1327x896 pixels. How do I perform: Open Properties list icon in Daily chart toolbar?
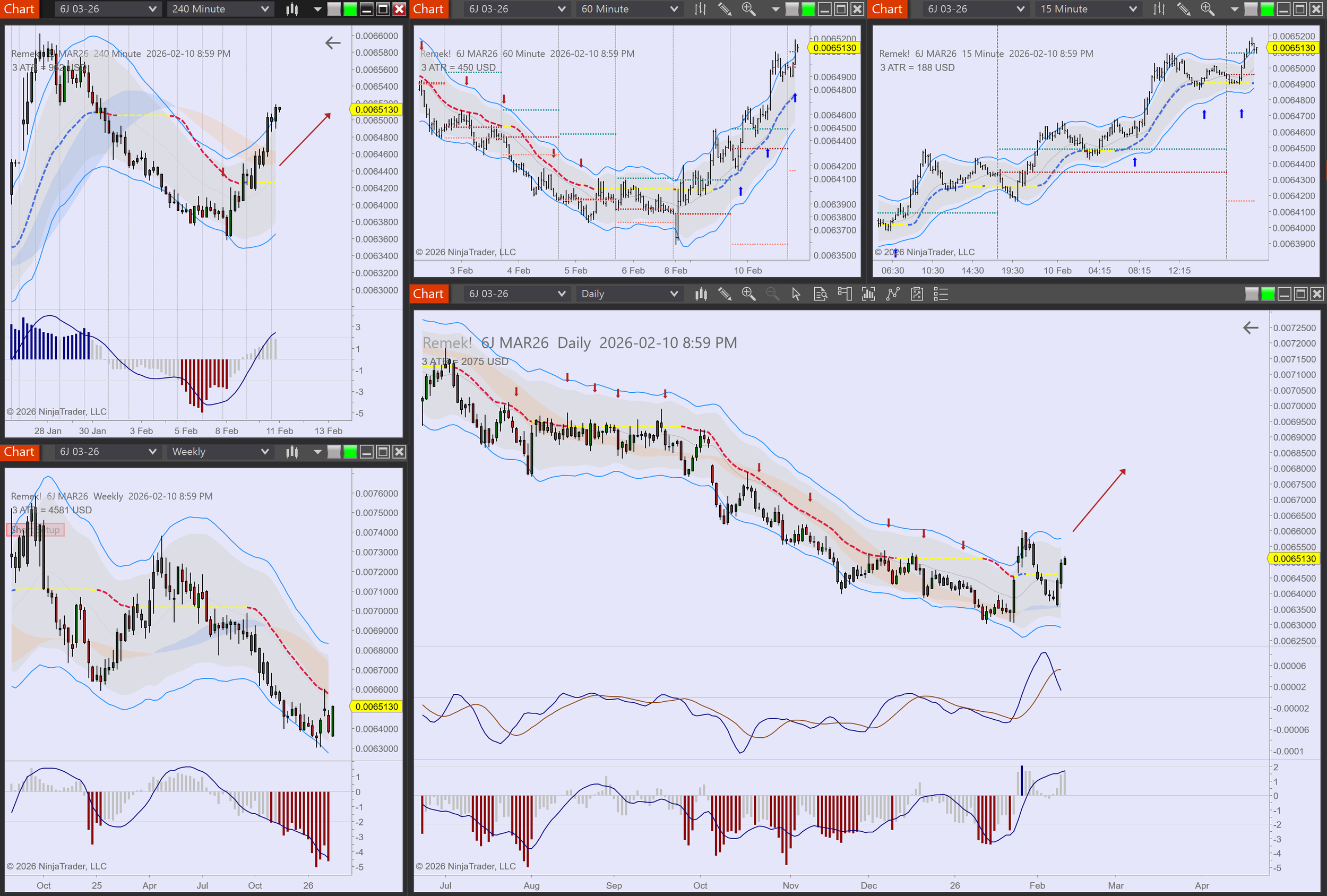[x=941, y=294]
